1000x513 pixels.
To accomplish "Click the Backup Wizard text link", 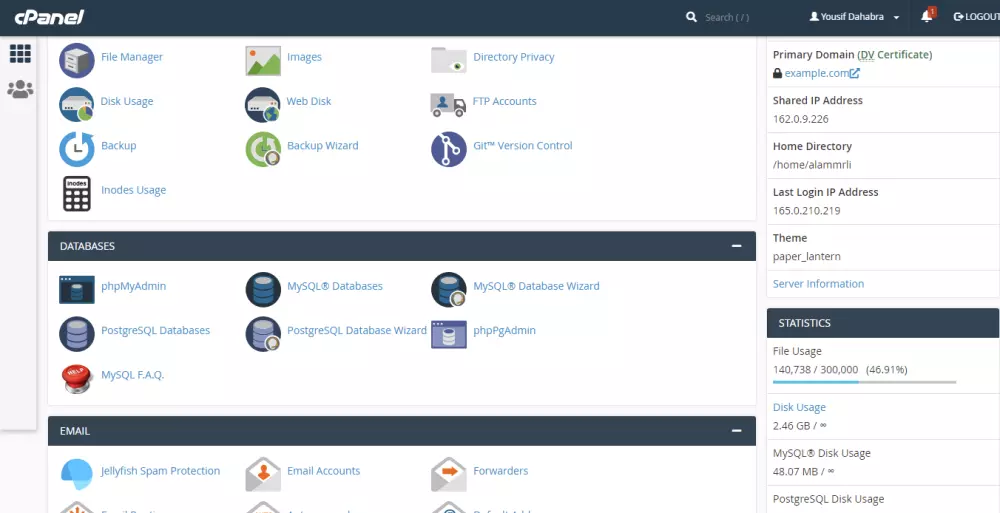I will 323,145.
